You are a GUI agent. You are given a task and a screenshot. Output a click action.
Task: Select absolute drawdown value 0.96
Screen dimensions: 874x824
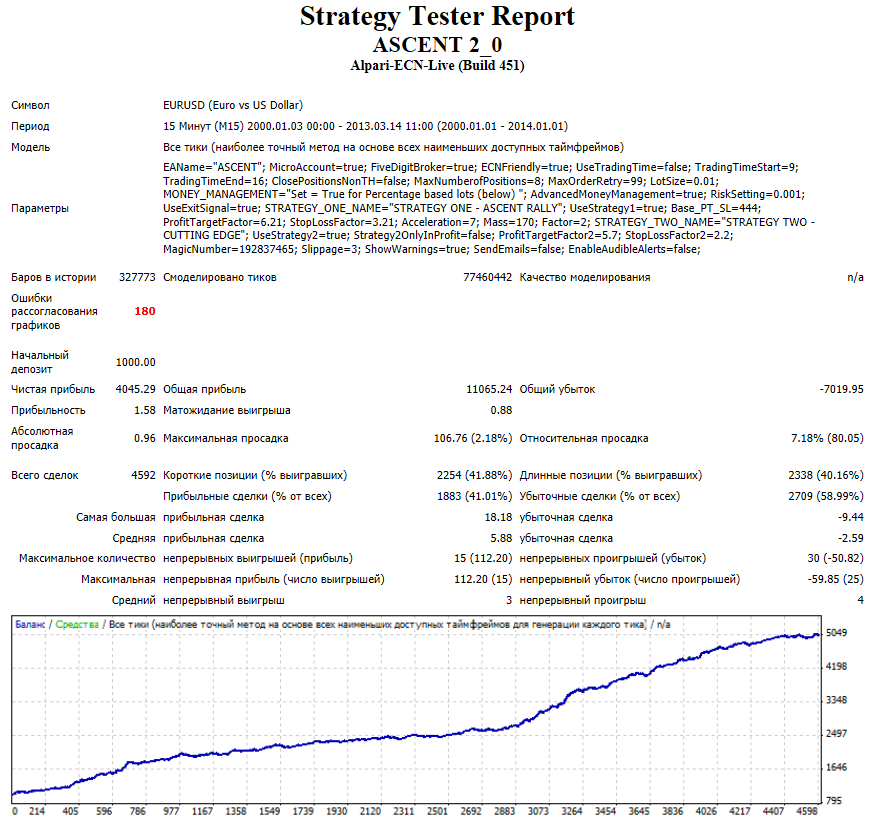coord(145,439)
